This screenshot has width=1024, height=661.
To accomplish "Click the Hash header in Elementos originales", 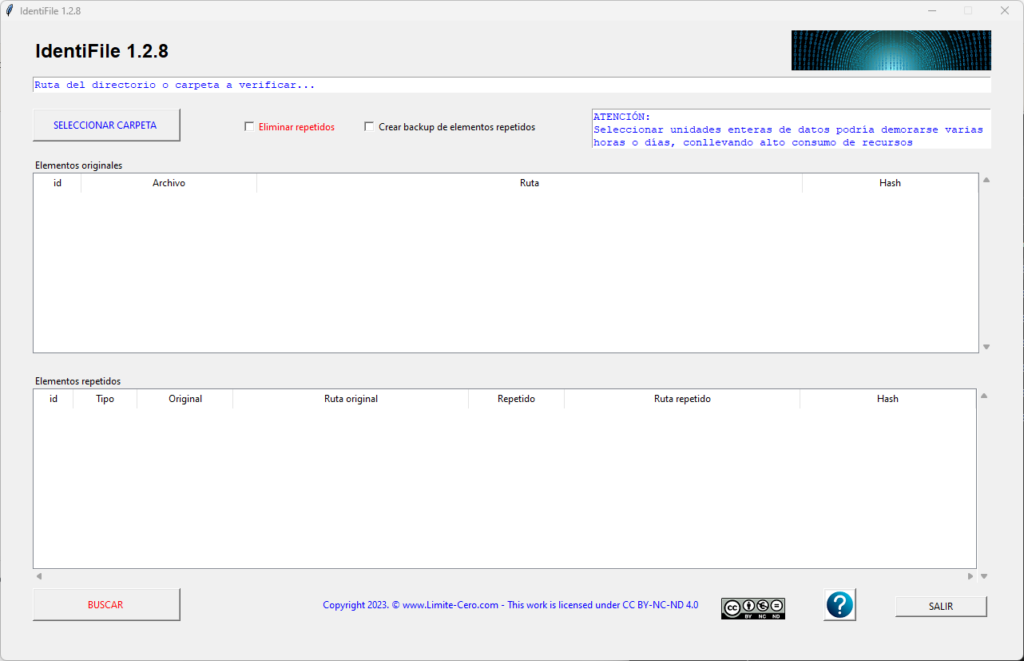I will [x=890, y=183].
